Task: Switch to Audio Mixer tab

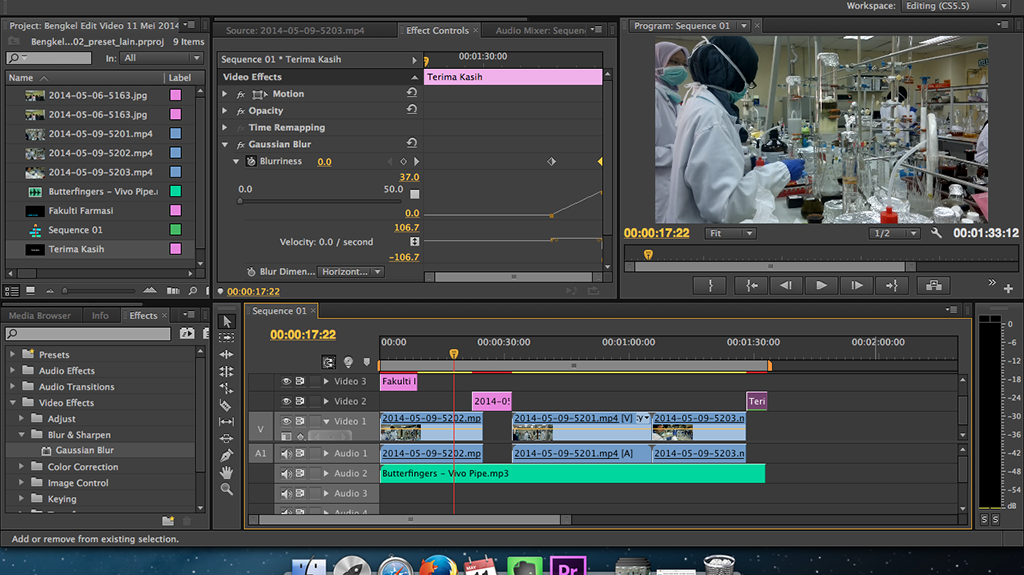Action: (x=541, y=31)
